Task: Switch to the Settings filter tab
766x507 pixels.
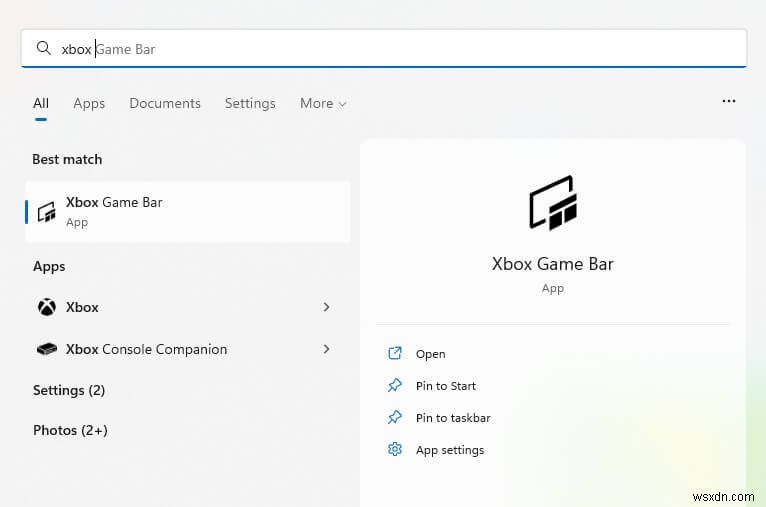Action: (x=250, y=103)
